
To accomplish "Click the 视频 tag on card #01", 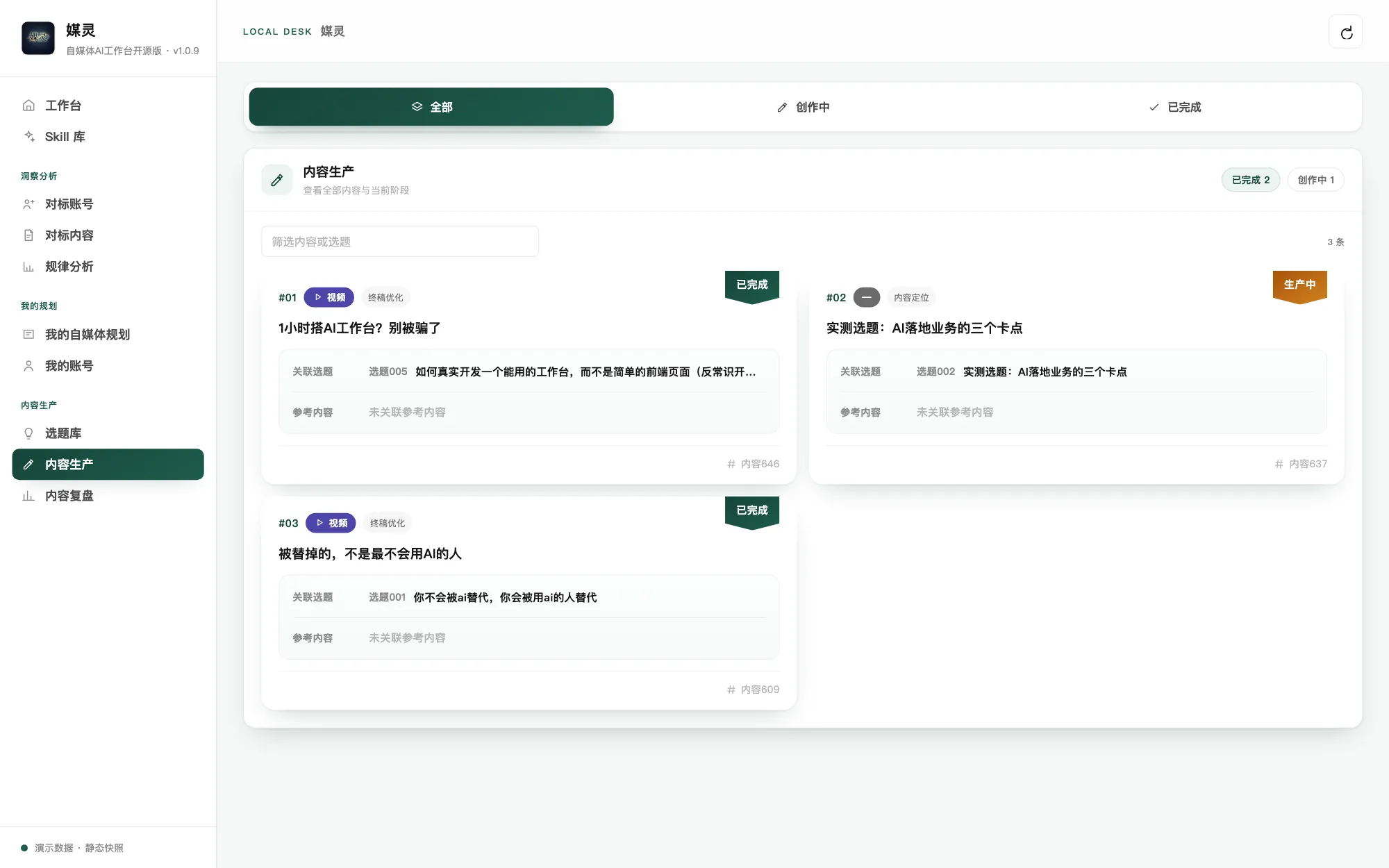I will 329,297.
